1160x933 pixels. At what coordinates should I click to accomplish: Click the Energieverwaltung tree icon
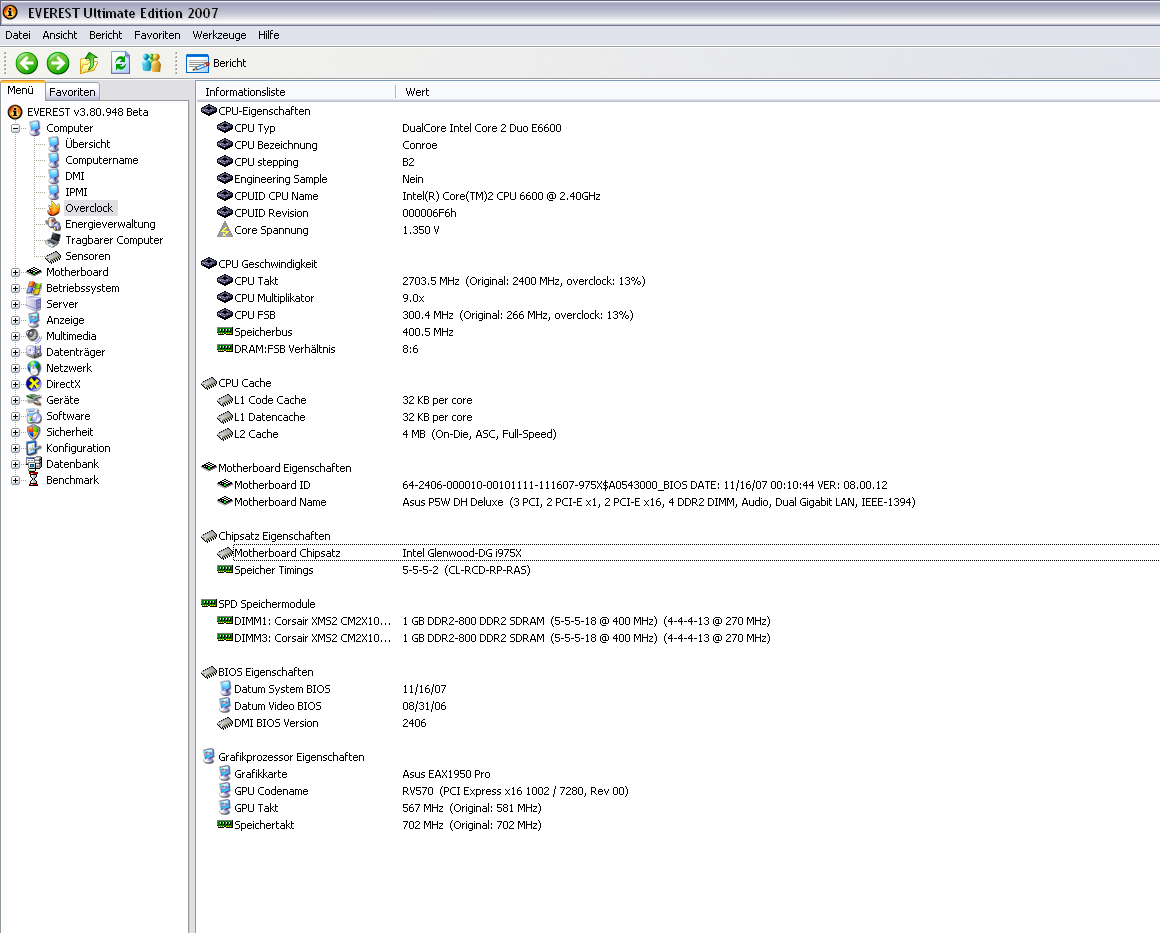[53, 224]
